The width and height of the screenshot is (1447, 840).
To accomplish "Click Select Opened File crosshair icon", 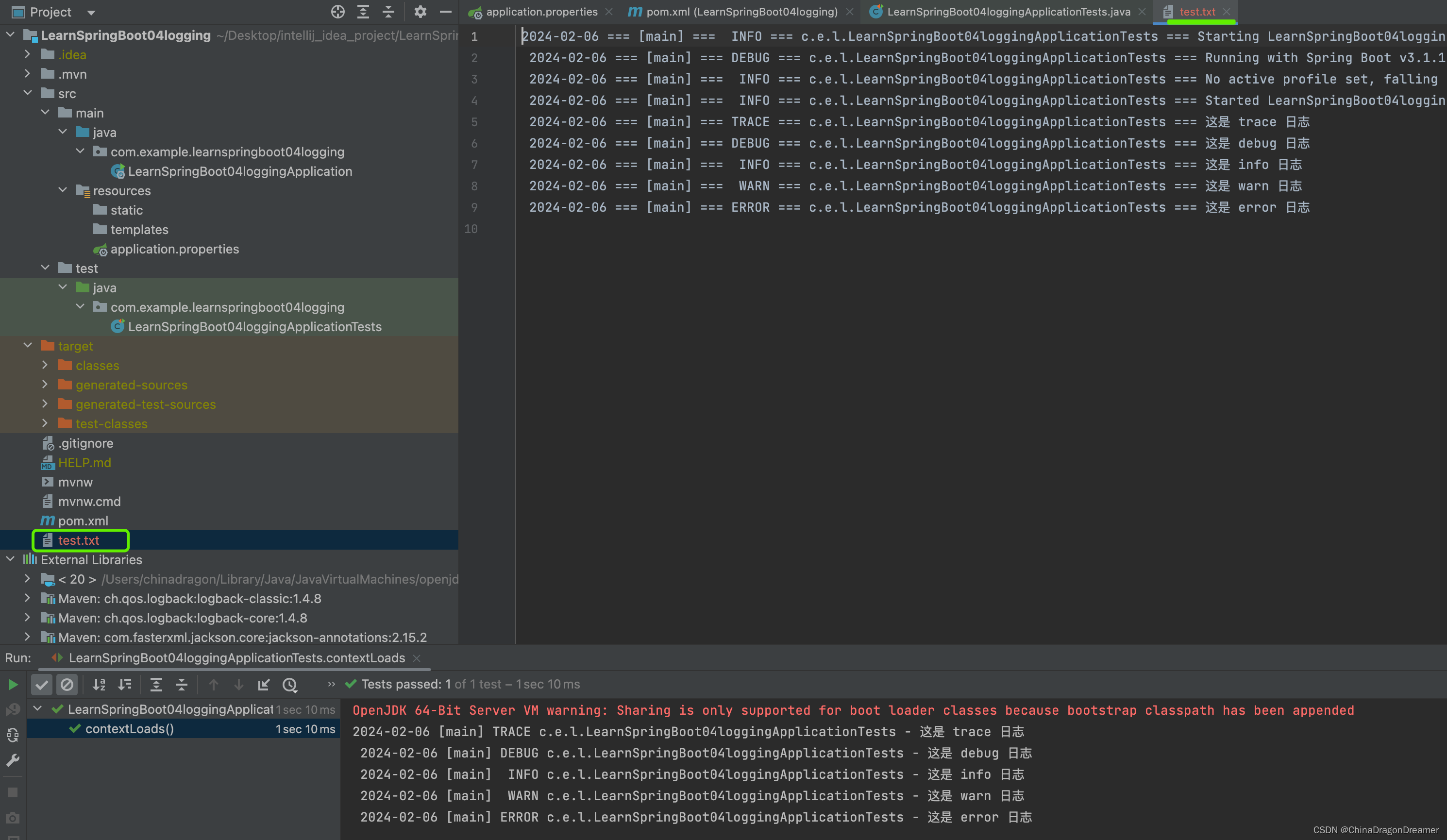I will coord(337,12).
